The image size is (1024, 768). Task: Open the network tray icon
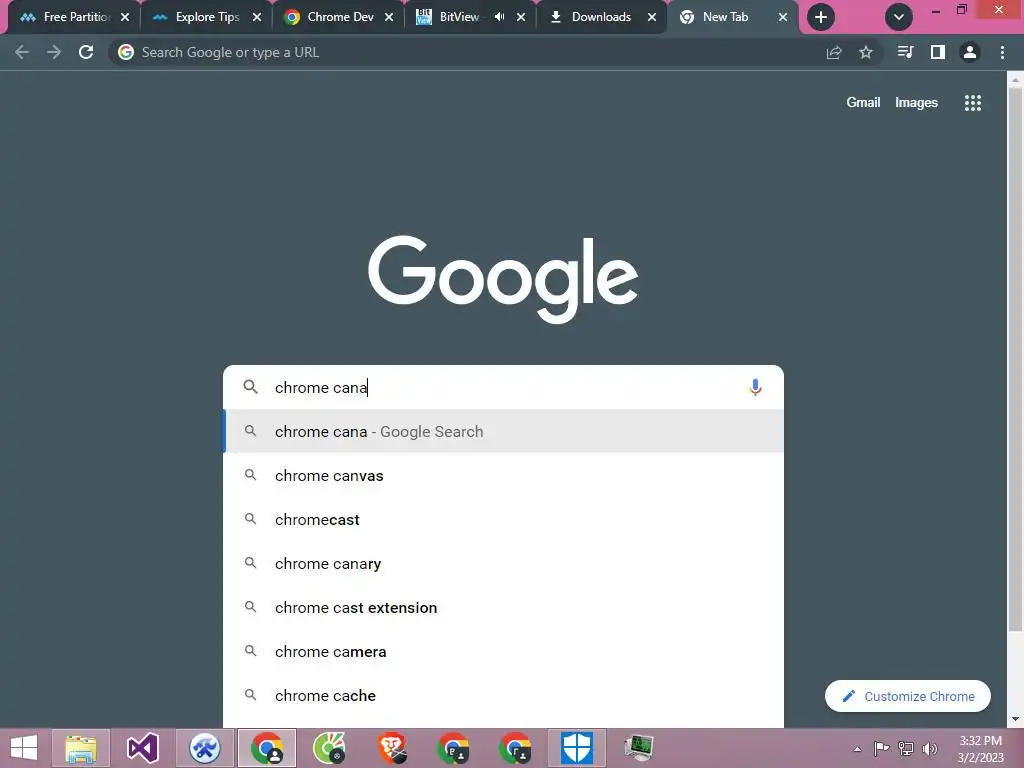pyautogui.click(x=906, y=748)
